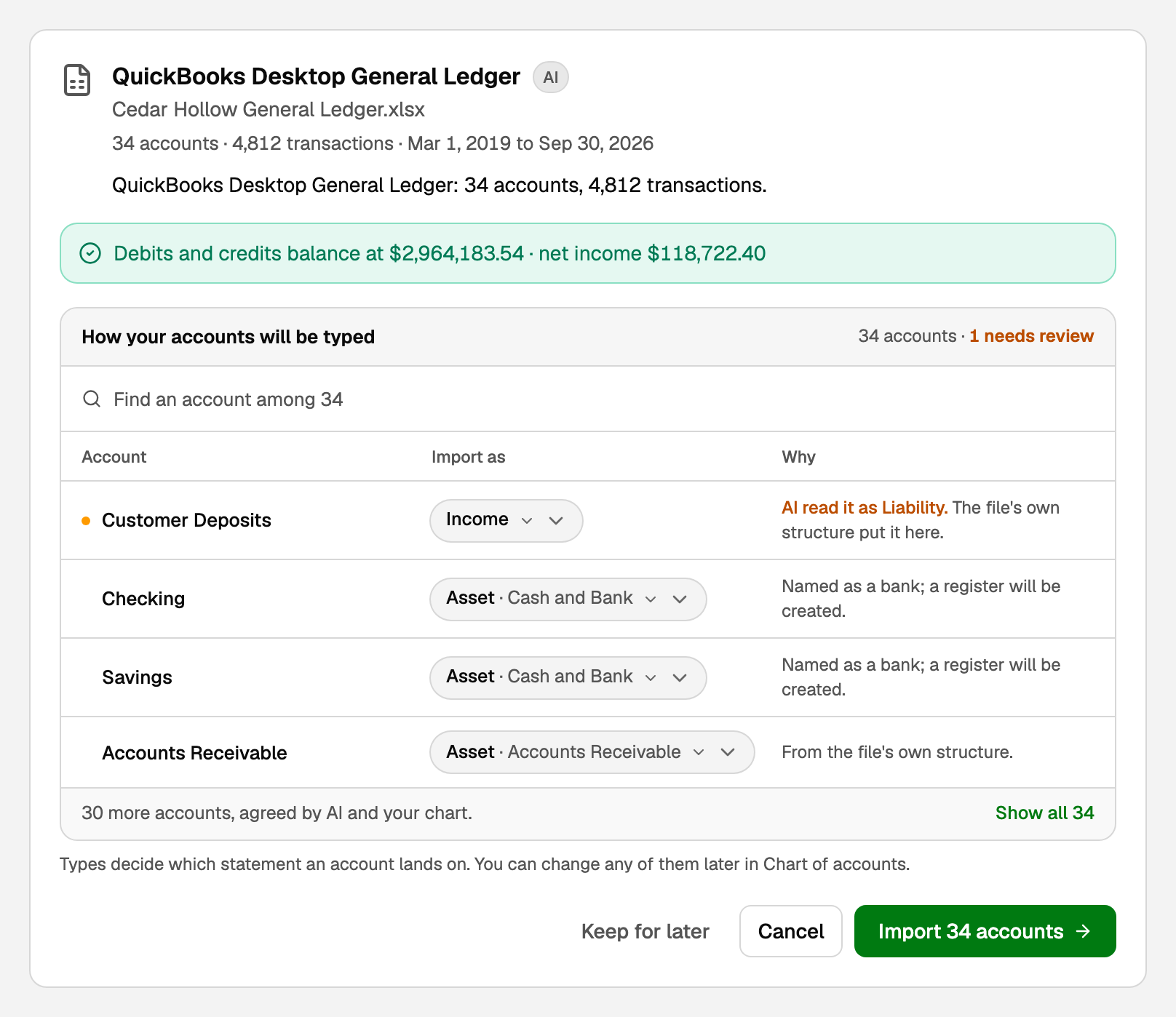Select the Checking account name
1176x1017 pixels.
pyautogui.click(x=143, y=599)
